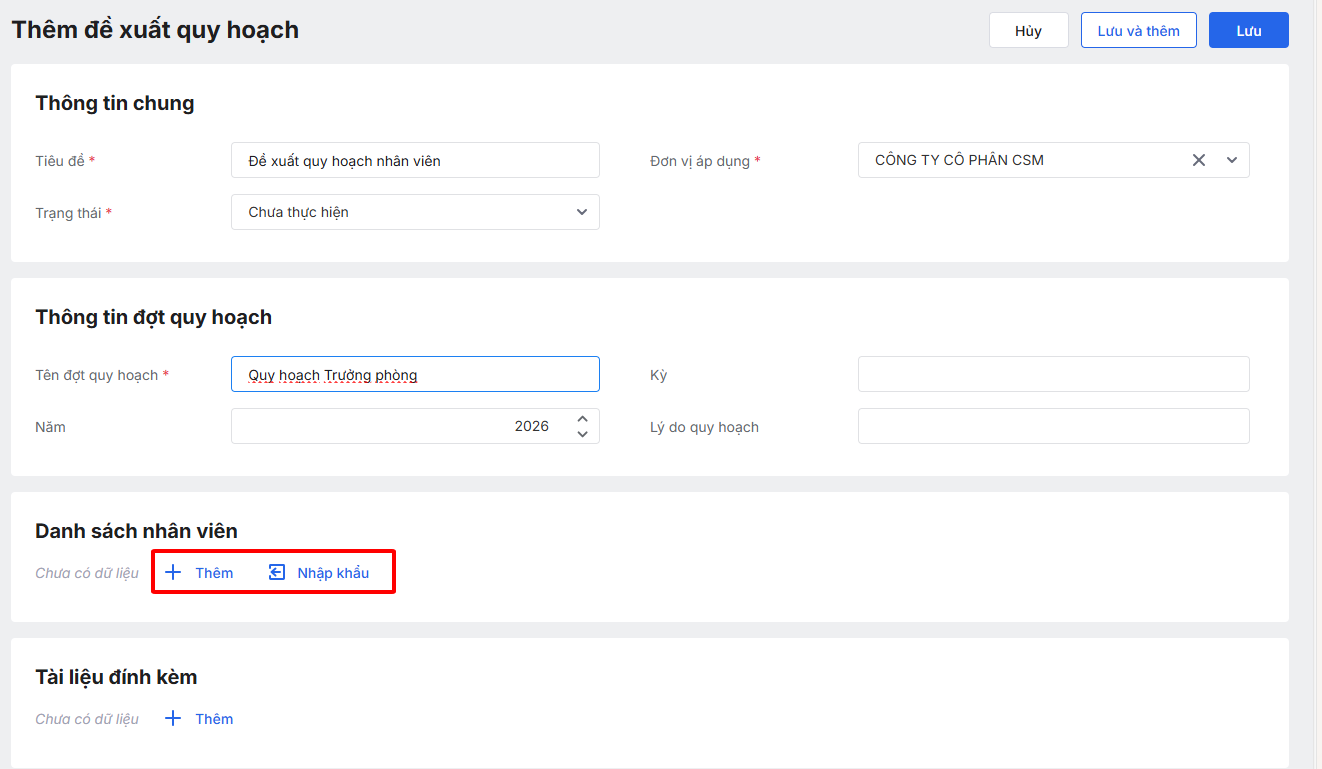Decrease the Năm value with down arrow

582,434
